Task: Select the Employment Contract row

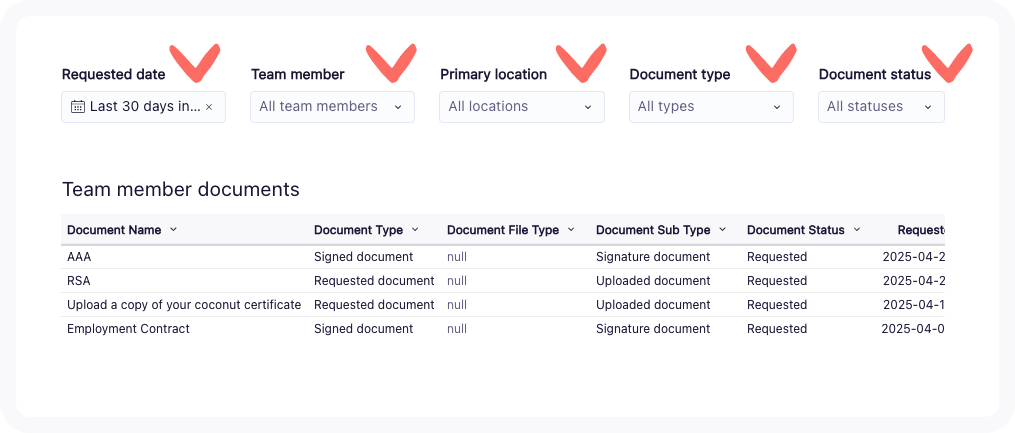Action: (128, 329)
